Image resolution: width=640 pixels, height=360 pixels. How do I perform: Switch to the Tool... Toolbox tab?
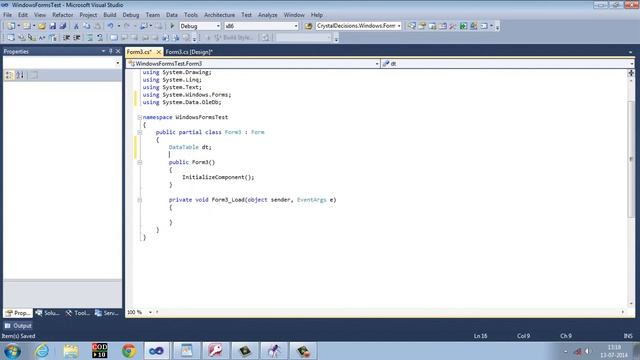78,313
